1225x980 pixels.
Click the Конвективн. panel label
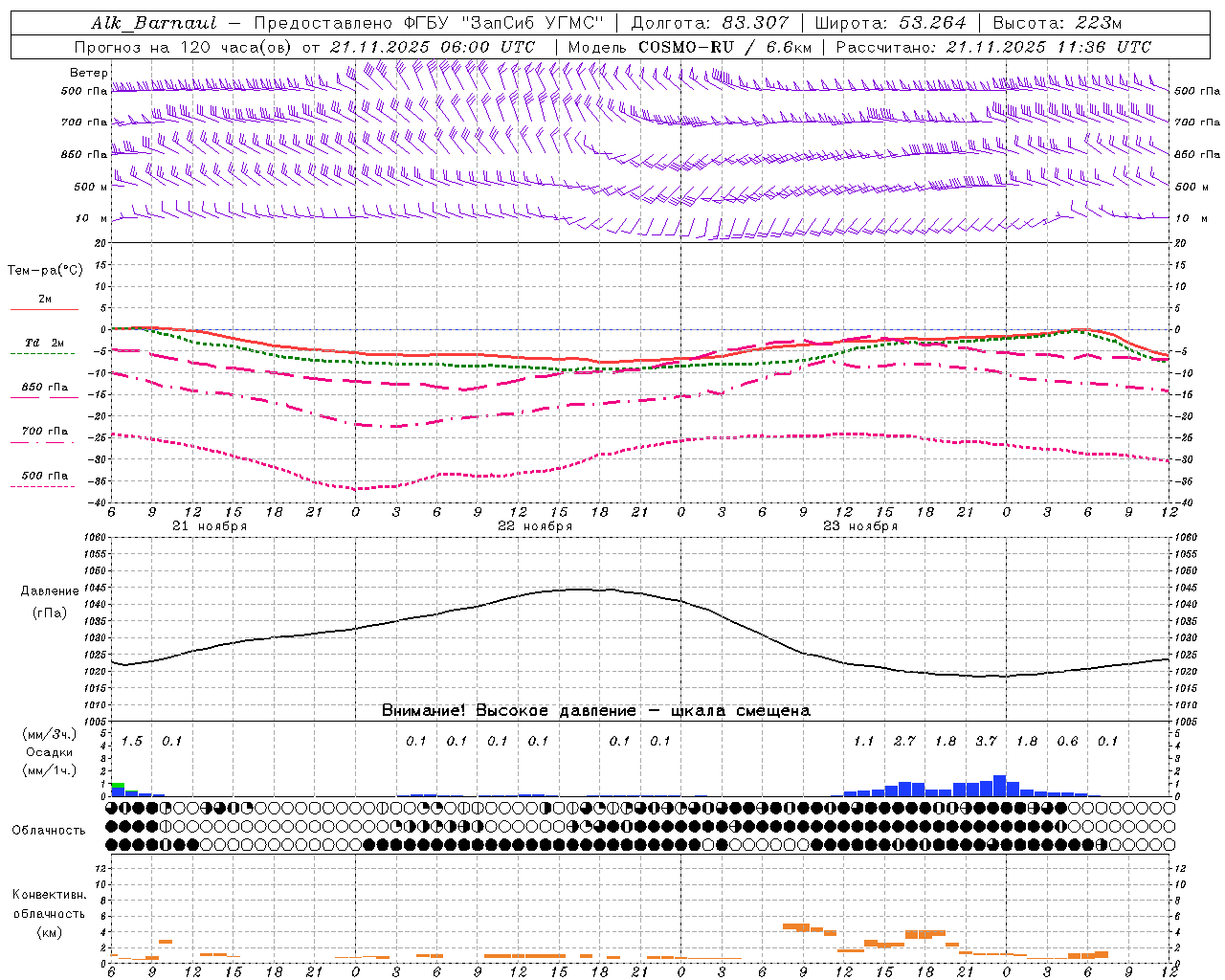[x=50, y=895]
